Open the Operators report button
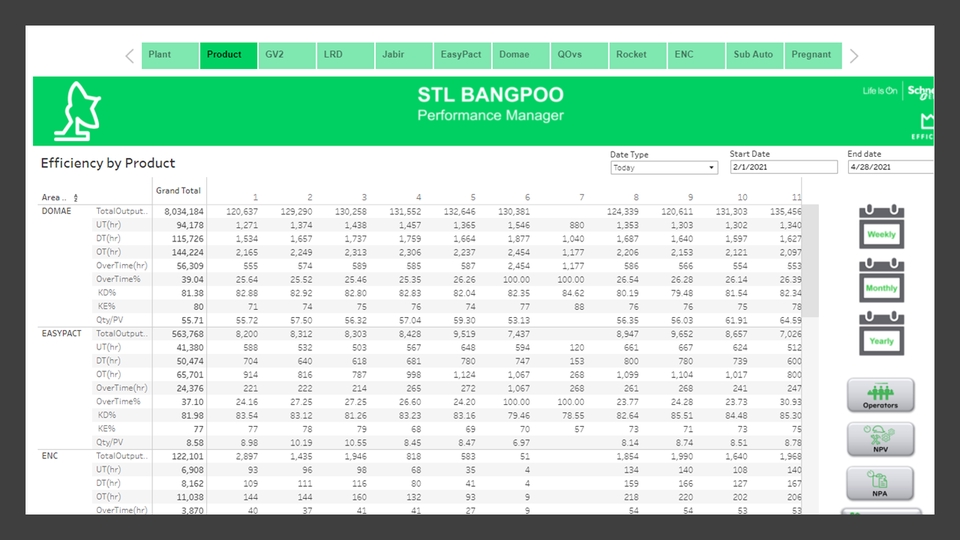Image resolution: width=960 pixels, height=540 pixels. tap(880, 395)
